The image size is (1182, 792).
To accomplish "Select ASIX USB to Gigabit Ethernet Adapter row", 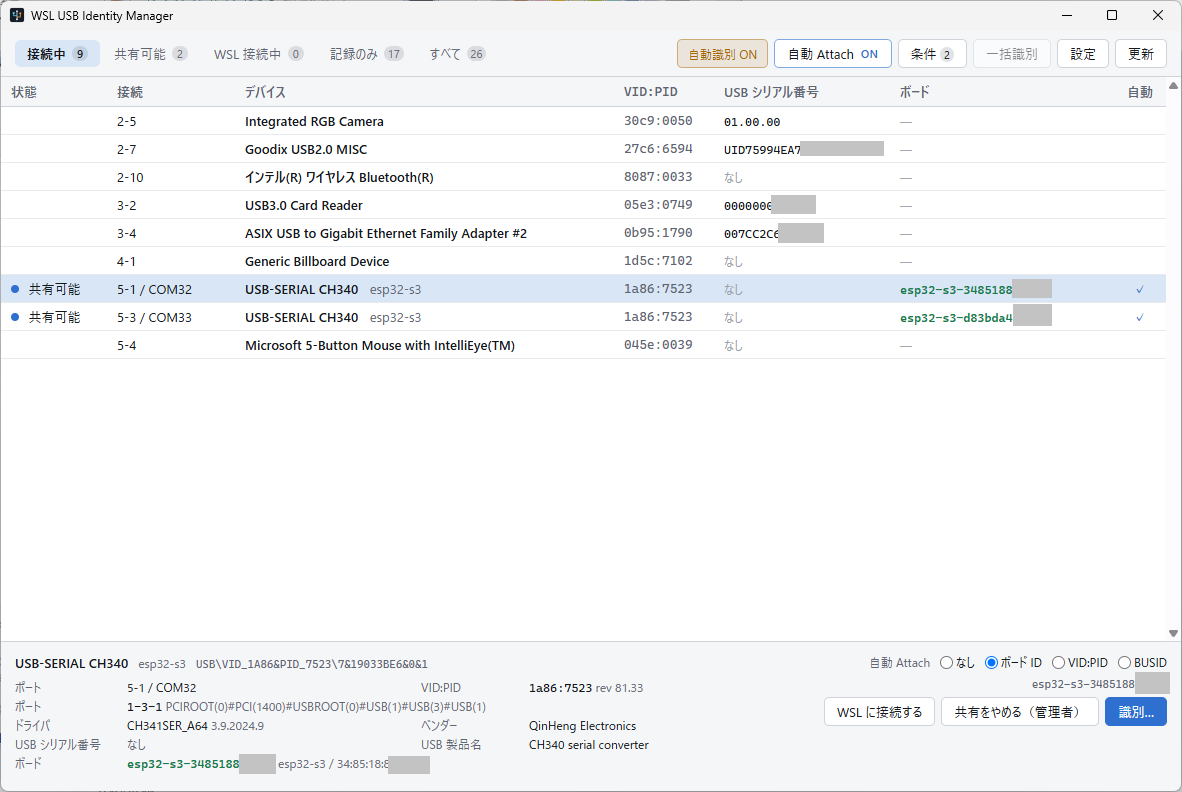I will coord(583,234).
